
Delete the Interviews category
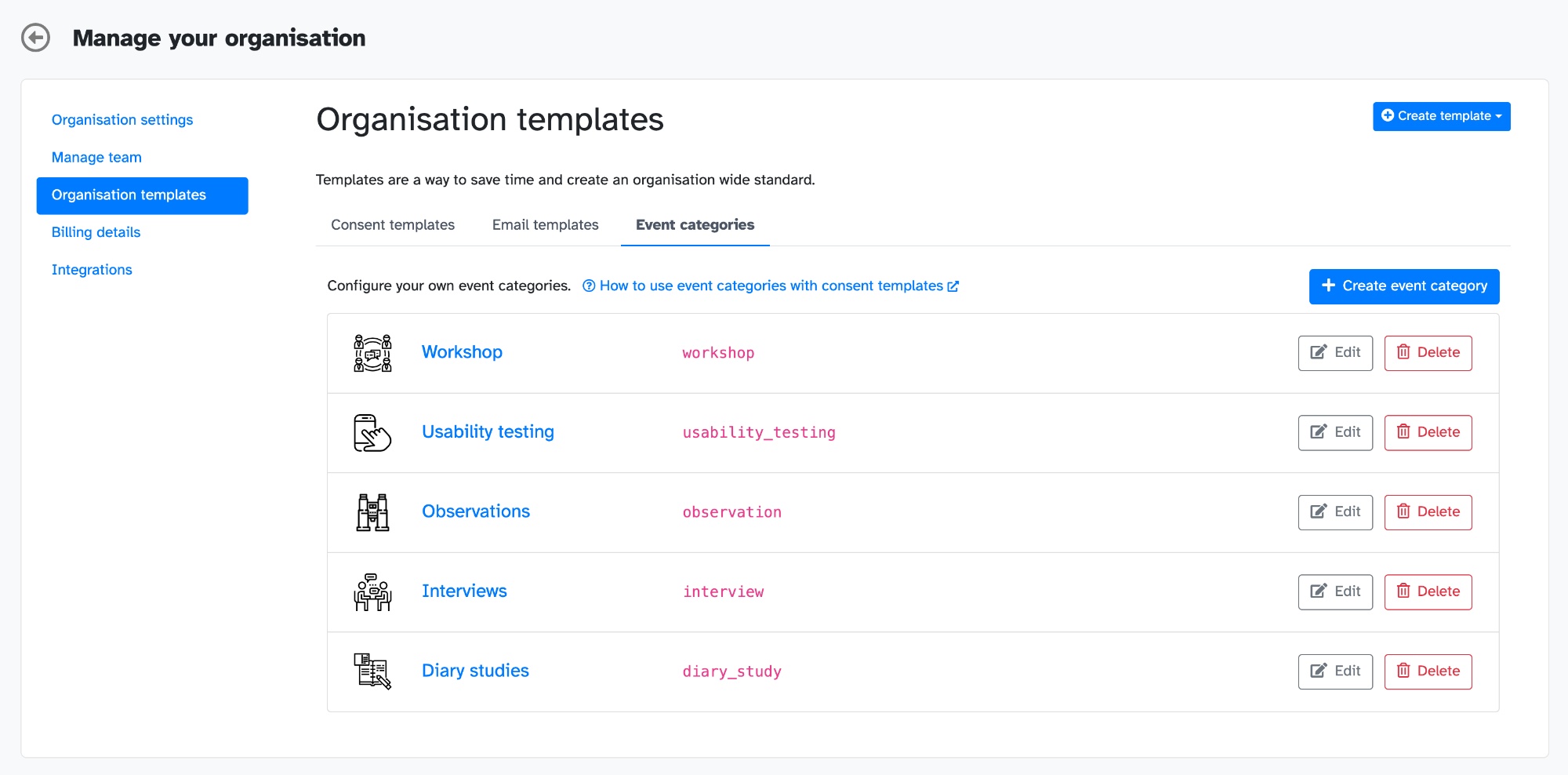pos(1428,592)
